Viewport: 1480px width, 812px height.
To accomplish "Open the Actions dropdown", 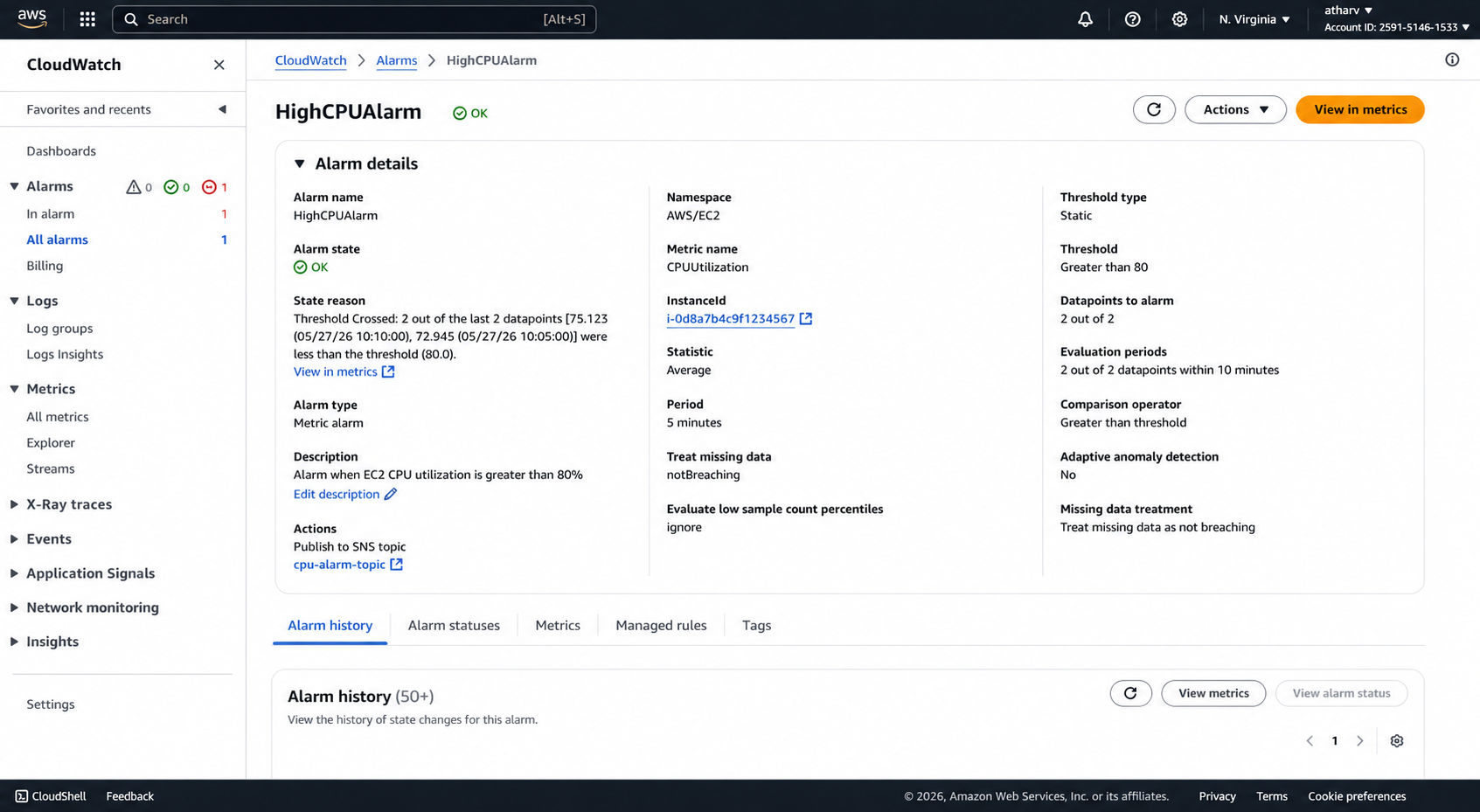I will click(x=1235, y=109).
